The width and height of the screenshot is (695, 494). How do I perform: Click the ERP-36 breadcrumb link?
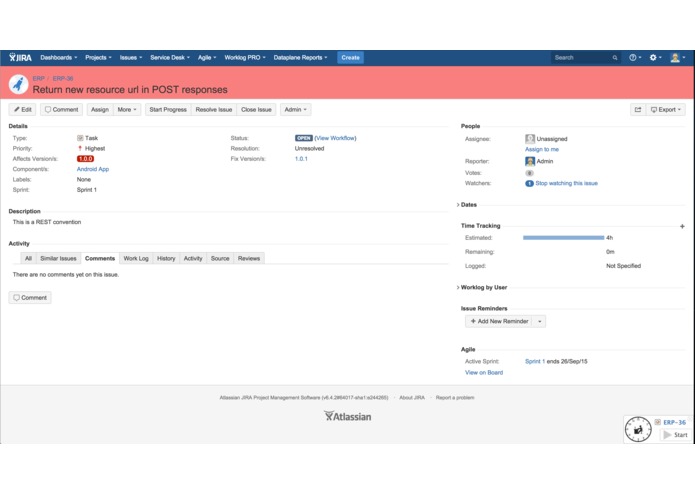click(x=63, y=78)
